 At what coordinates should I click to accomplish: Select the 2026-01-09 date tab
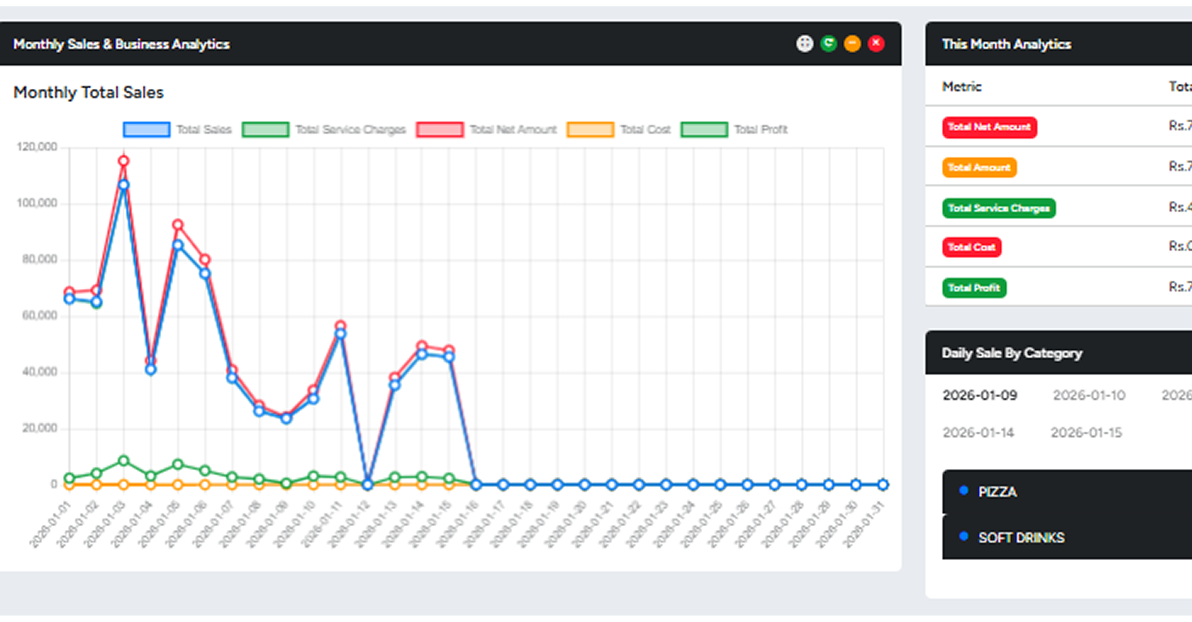point(979,395)
